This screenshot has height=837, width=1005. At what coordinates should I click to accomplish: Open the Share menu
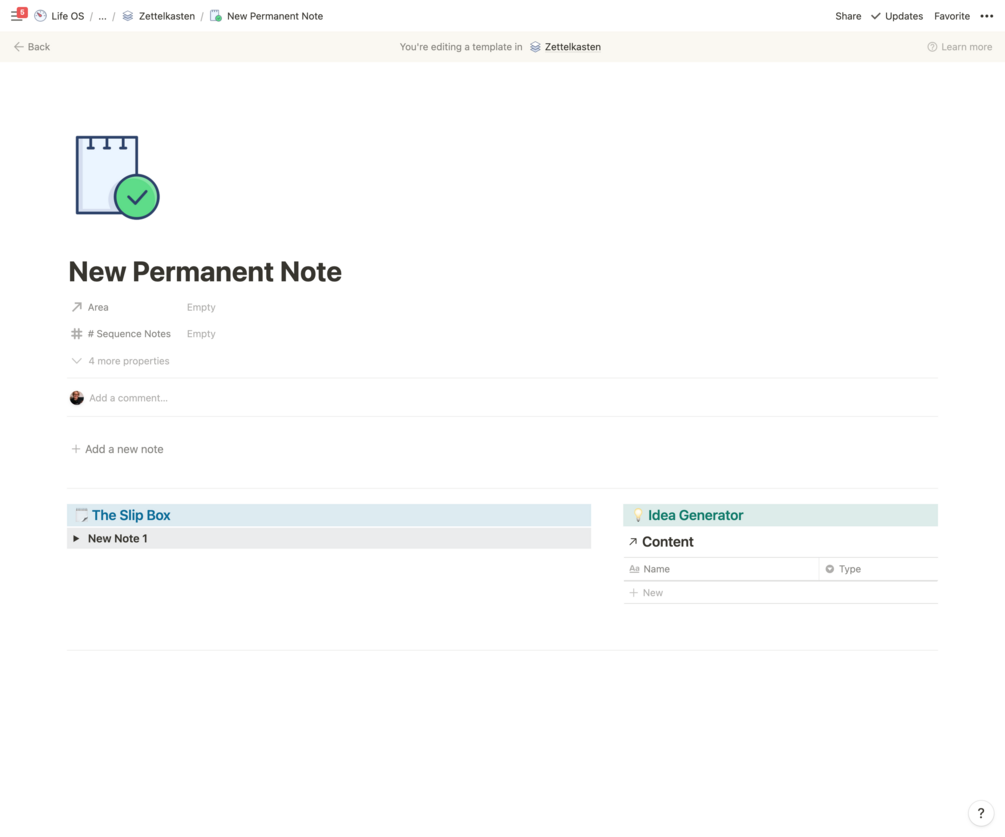point(848,16)
